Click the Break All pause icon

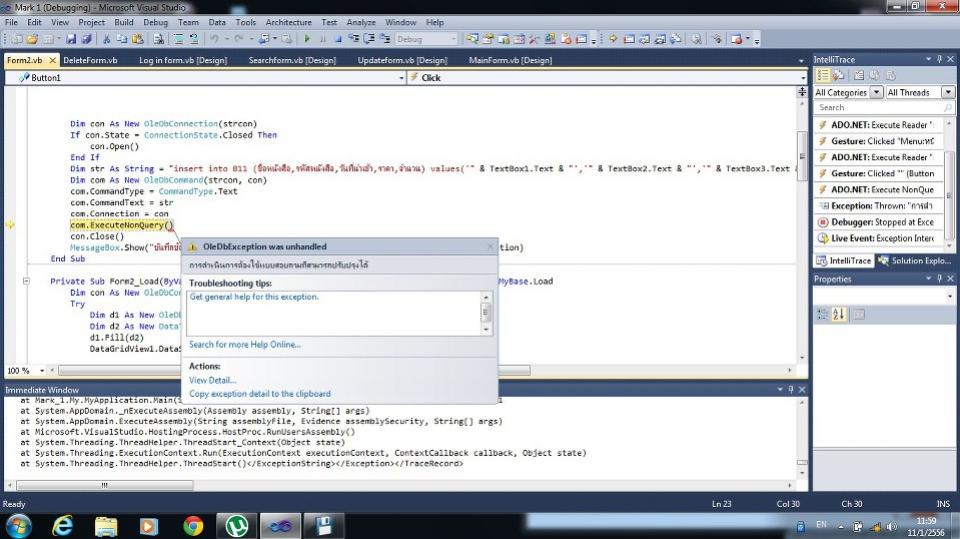click(323, 39)
